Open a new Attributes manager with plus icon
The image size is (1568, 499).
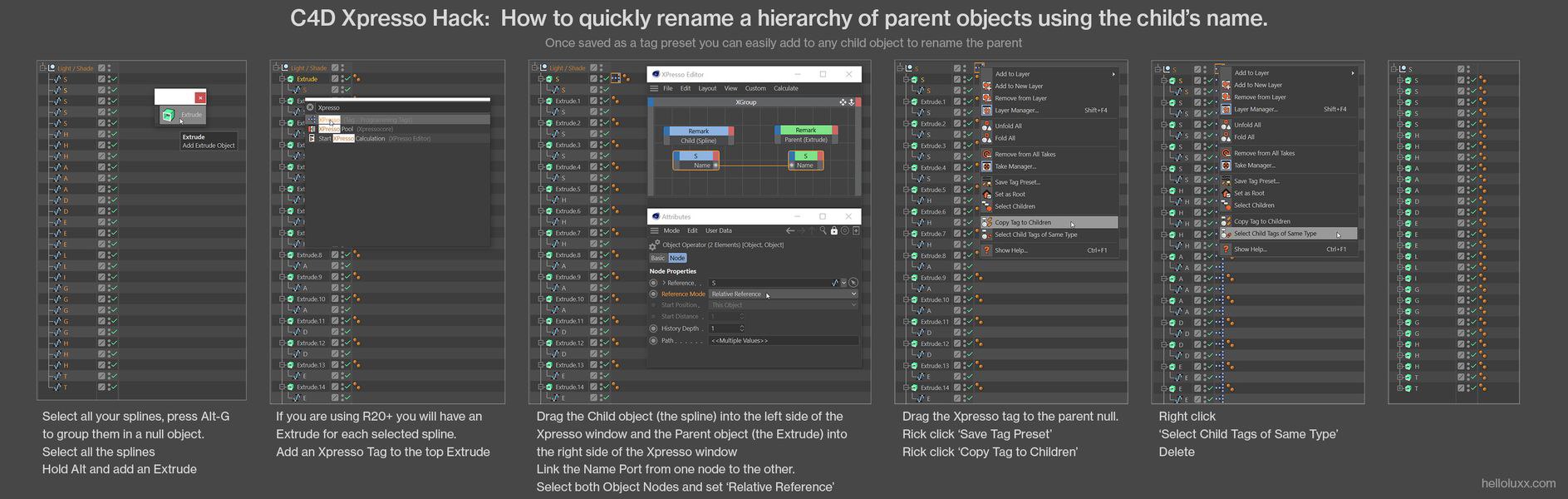856,230
